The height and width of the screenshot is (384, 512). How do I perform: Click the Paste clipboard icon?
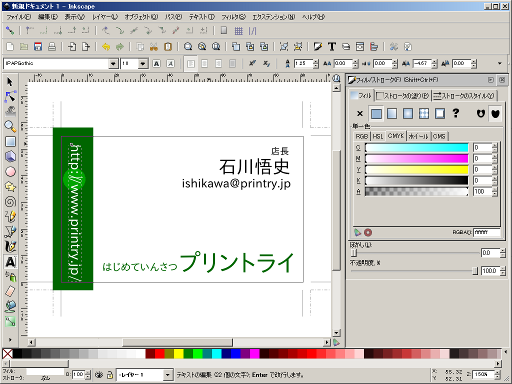point(168,47)
